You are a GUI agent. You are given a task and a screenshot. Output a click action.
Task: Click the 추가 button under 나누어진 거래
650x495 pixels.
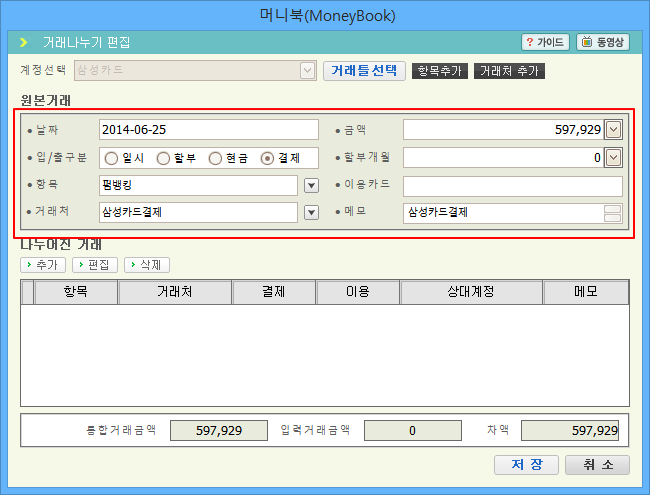click(43, 265)
